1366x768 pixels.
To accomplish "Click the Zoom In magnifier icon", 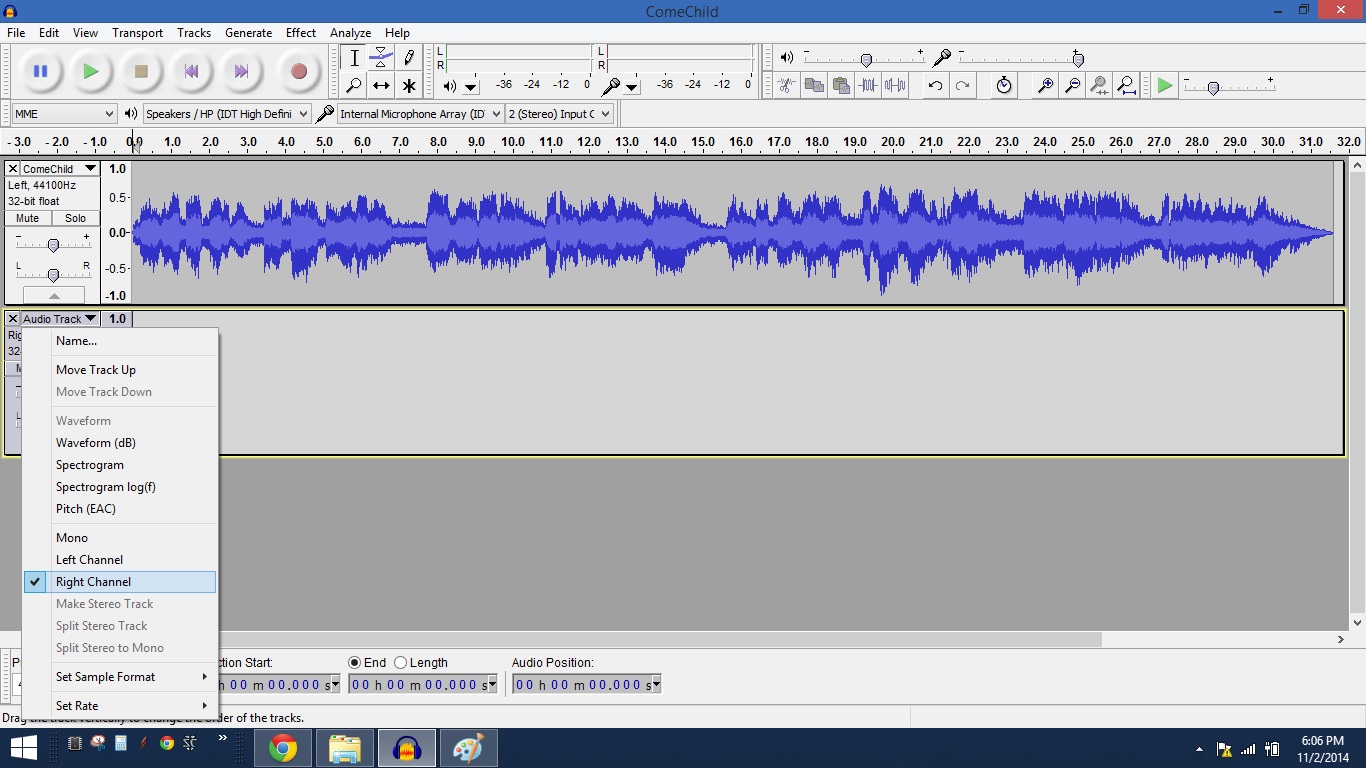I will coord(1045,86).
